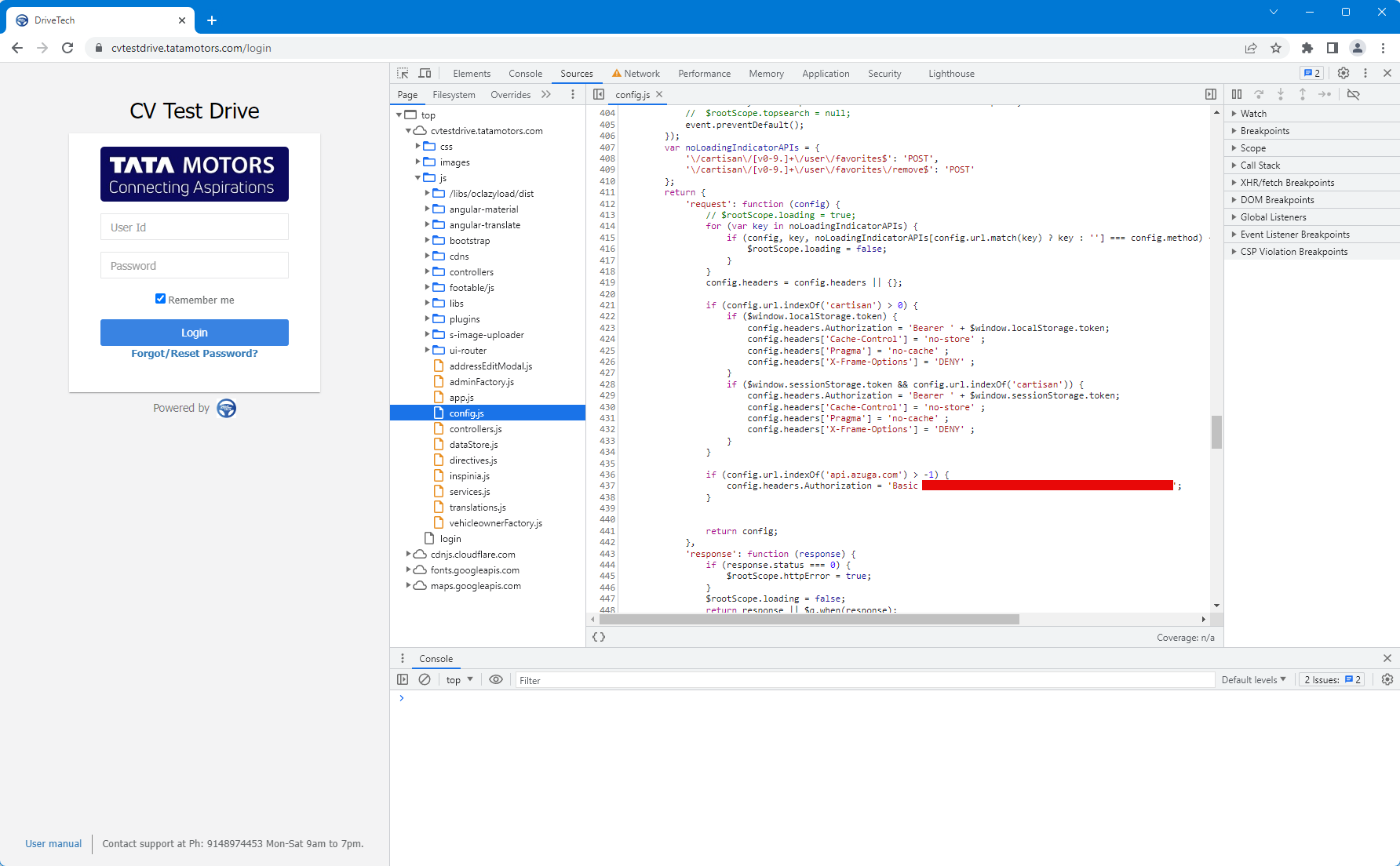Image resolution: width=1400 pixels, height=866 pixels.
Task: Switch to the Network tab
Action: pyautogui.click(x=641, y=74)
